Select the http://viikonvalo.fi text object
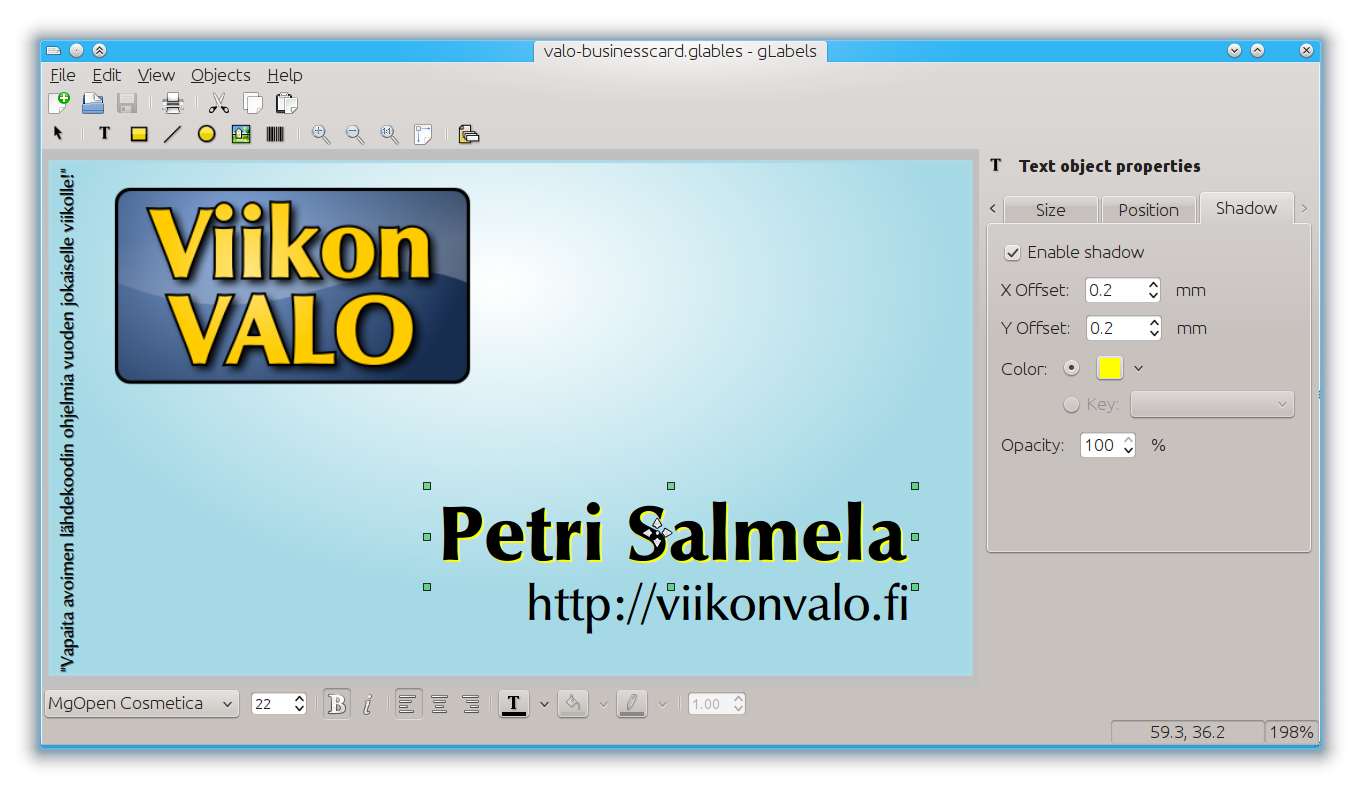The height and width of the screenshot is (788, 1361). pos(718,606)
